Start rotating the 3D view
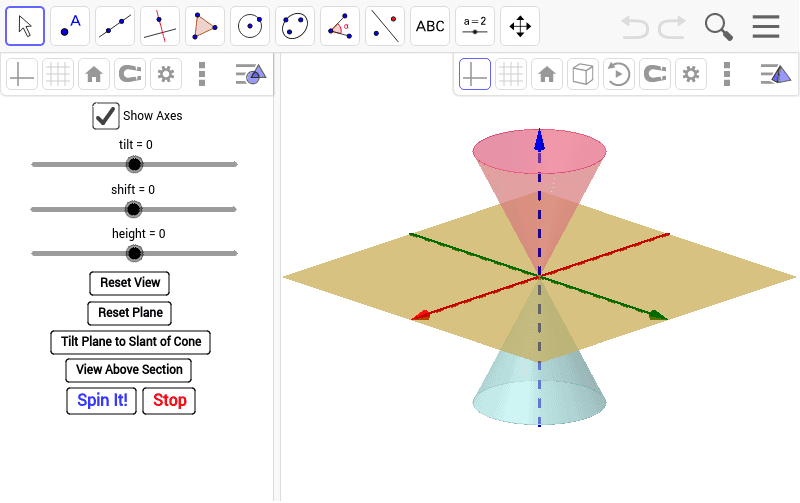This screenshot has width=800, height=503. point(619,74)
